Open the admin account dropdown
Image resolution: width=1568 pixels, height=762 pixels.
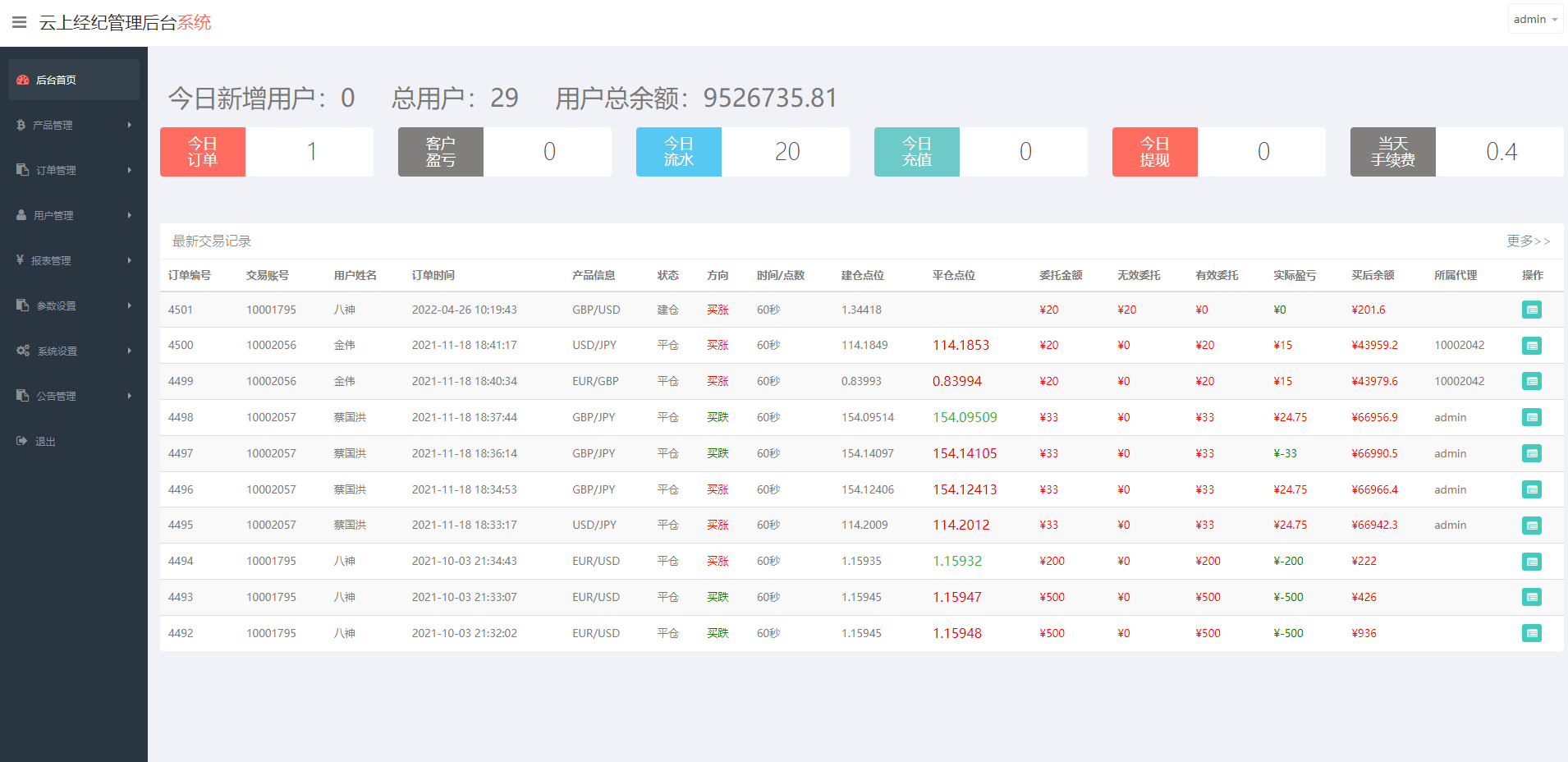coord(1534,18)
